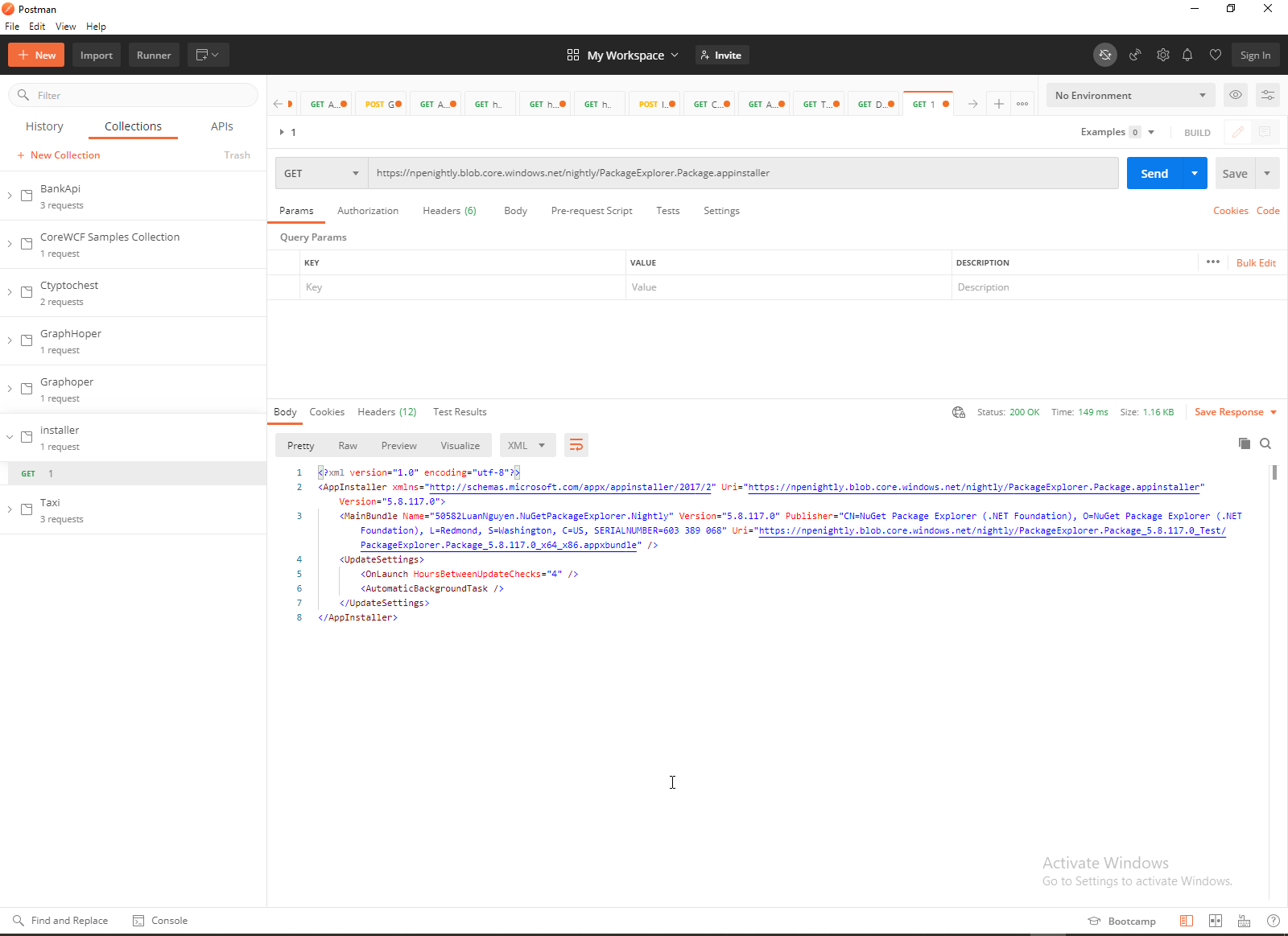Focus the collections Filter field
Viewport: 1288px width, 936px height.
[134, 95]
